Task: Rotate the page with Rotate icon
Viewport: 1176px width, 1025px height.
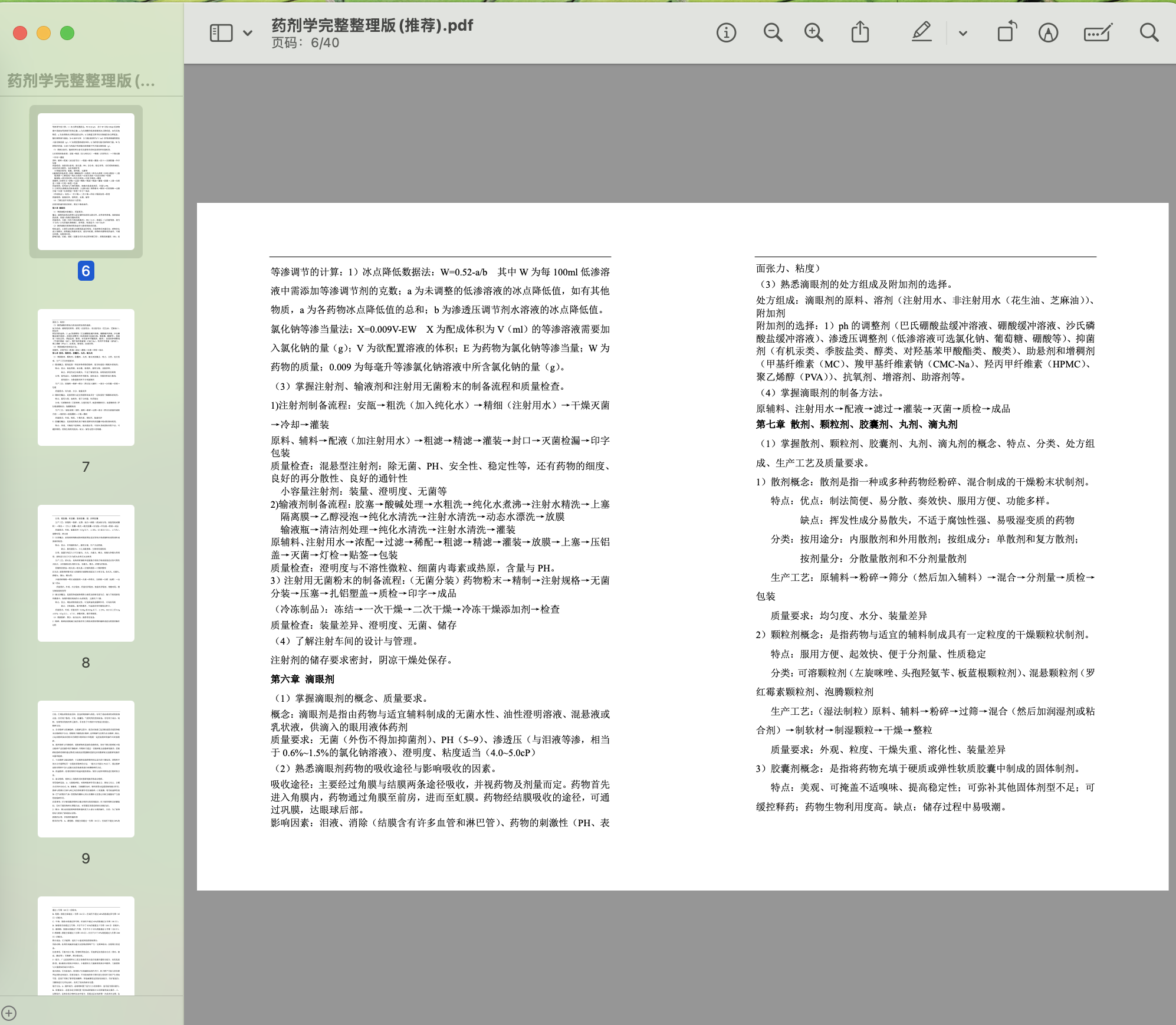Action: point(1007,32)
